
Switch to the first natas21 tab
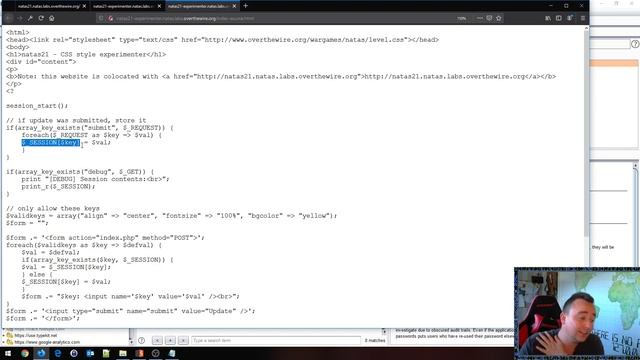(49, 7)
